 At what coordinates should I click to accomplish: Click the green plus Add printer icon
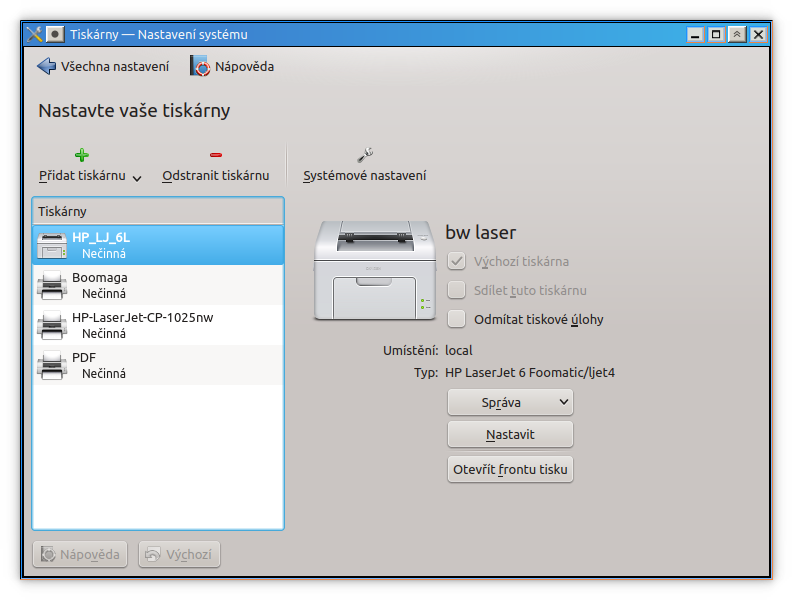tap(82, 155)
